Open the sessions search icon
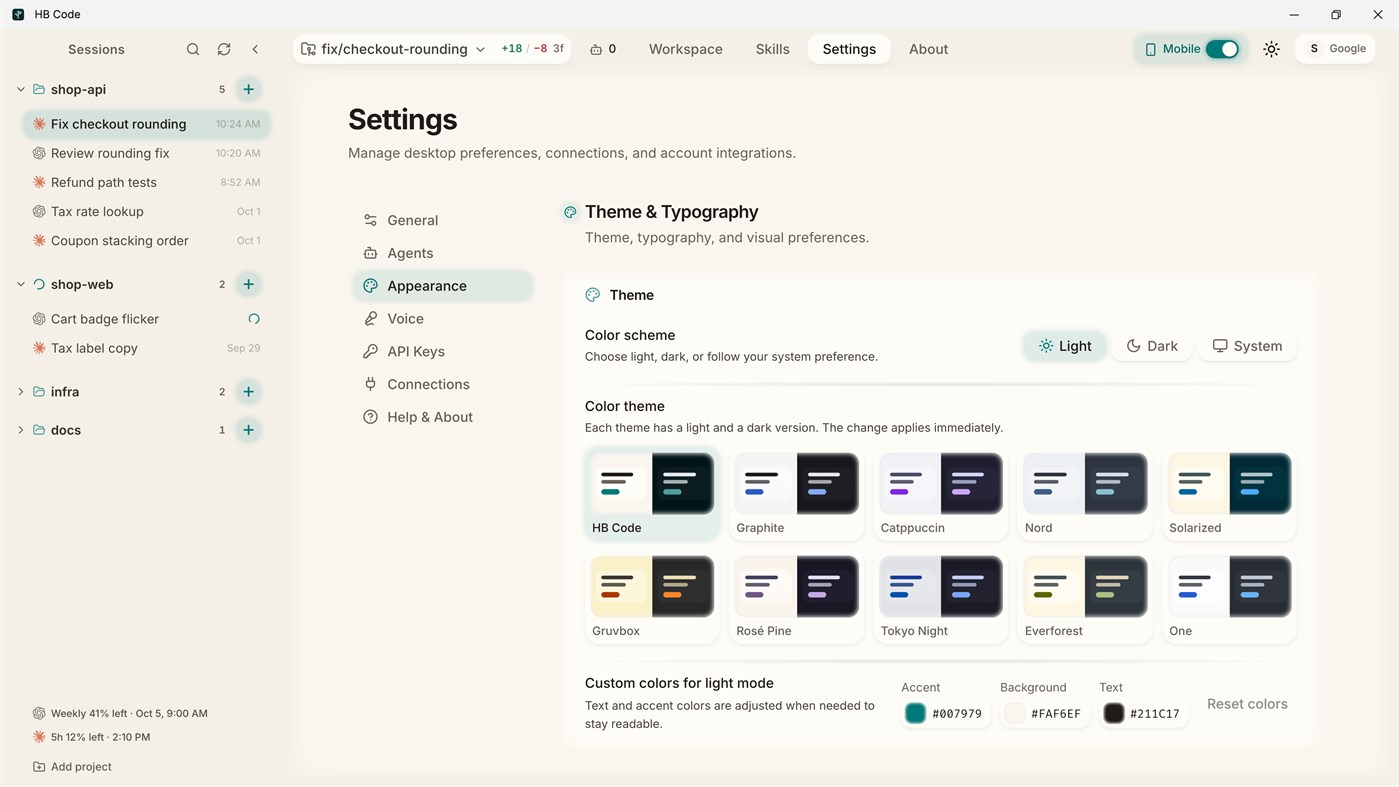The image size is (1399, 787). tap(193, 49)
